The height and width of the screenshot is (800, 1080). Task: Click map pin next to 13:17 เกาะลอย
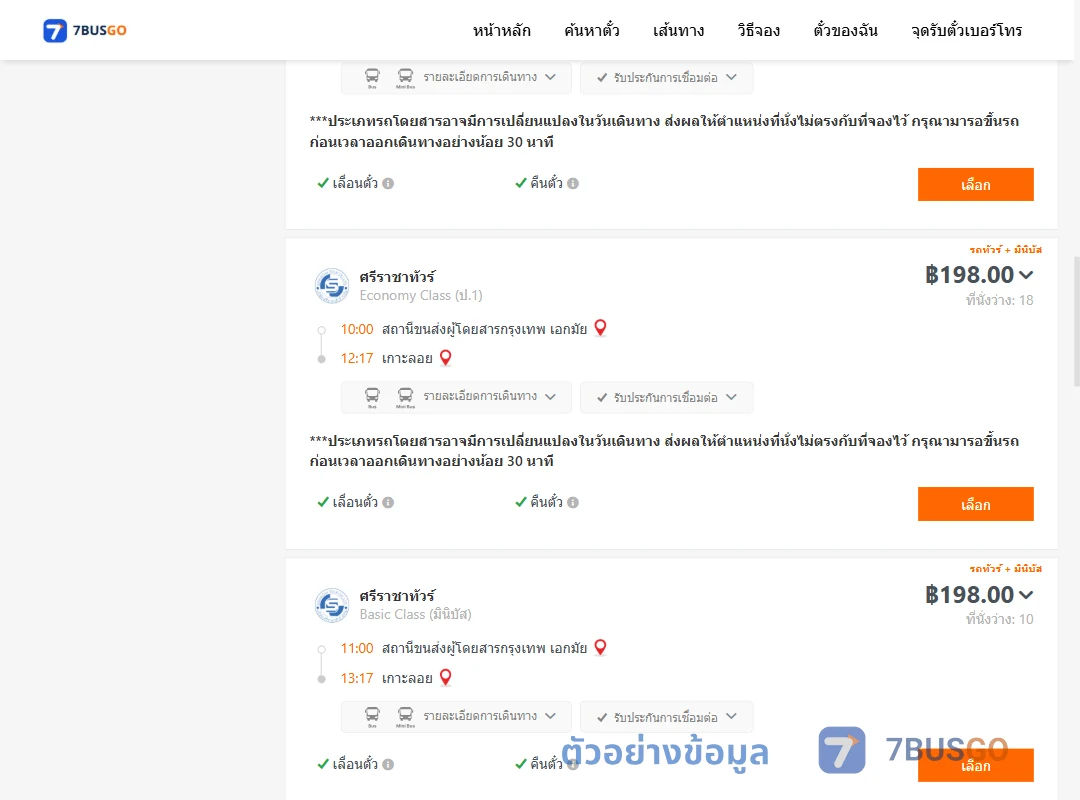pyautogui.click(x=446, y=677)
